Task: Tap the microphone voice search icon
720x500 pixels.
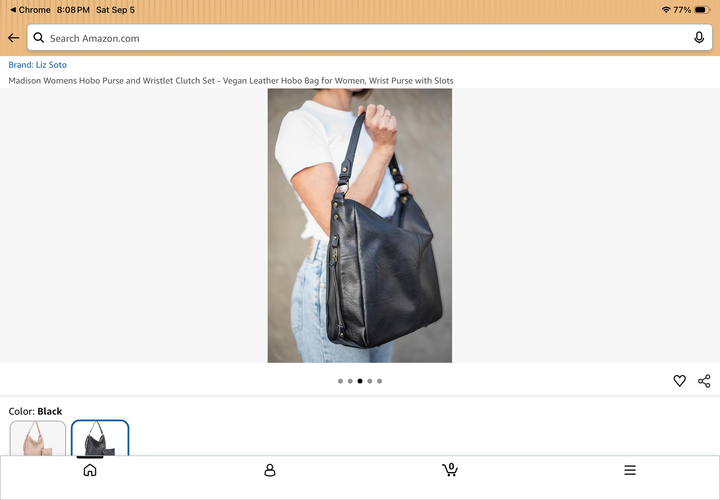Action: pos(698,38)
